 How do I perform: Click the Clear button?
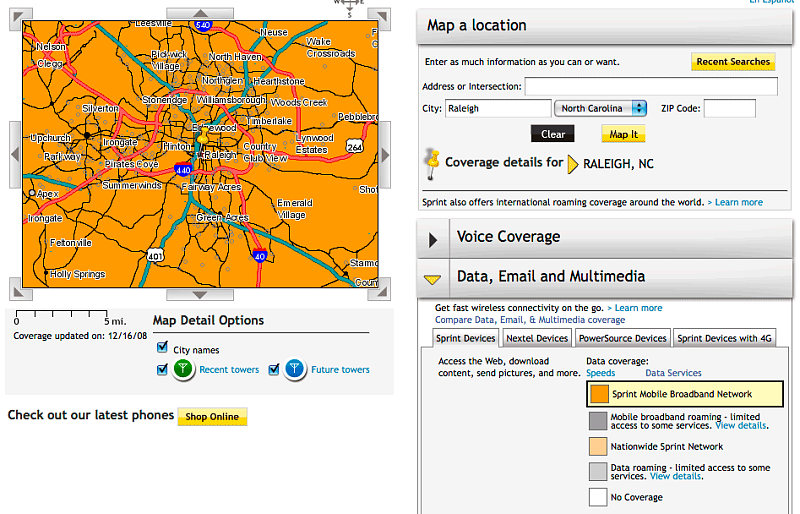553,134
